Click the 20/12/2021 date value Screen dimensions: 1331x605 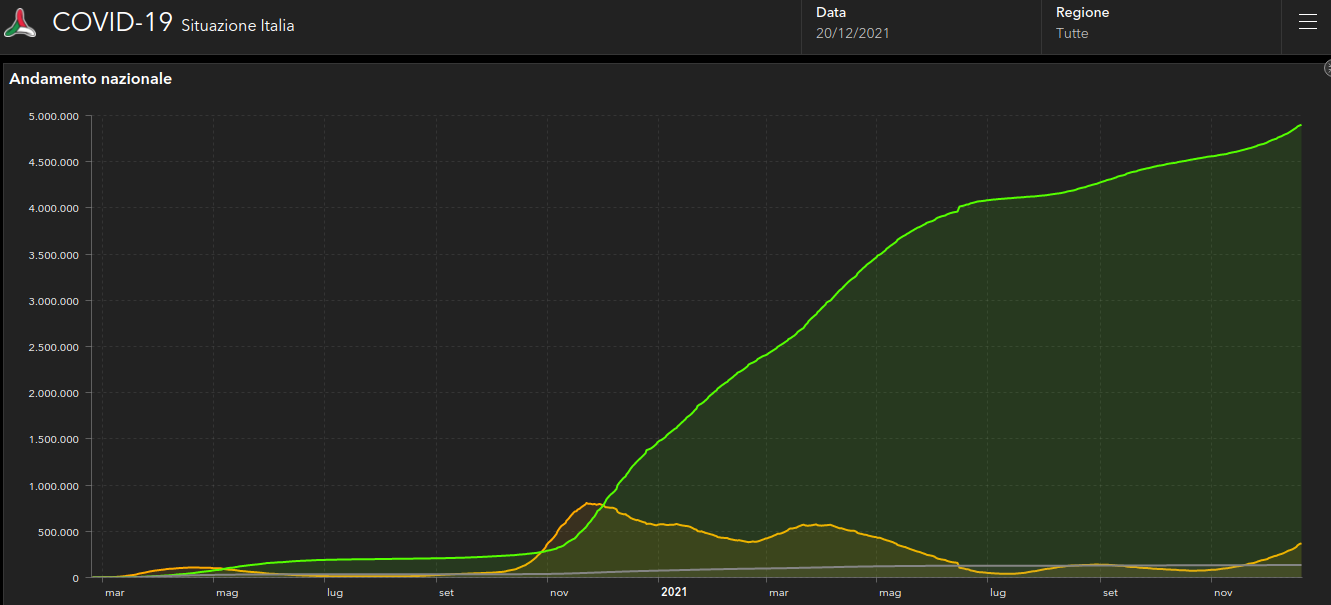(x=852, y=33)
